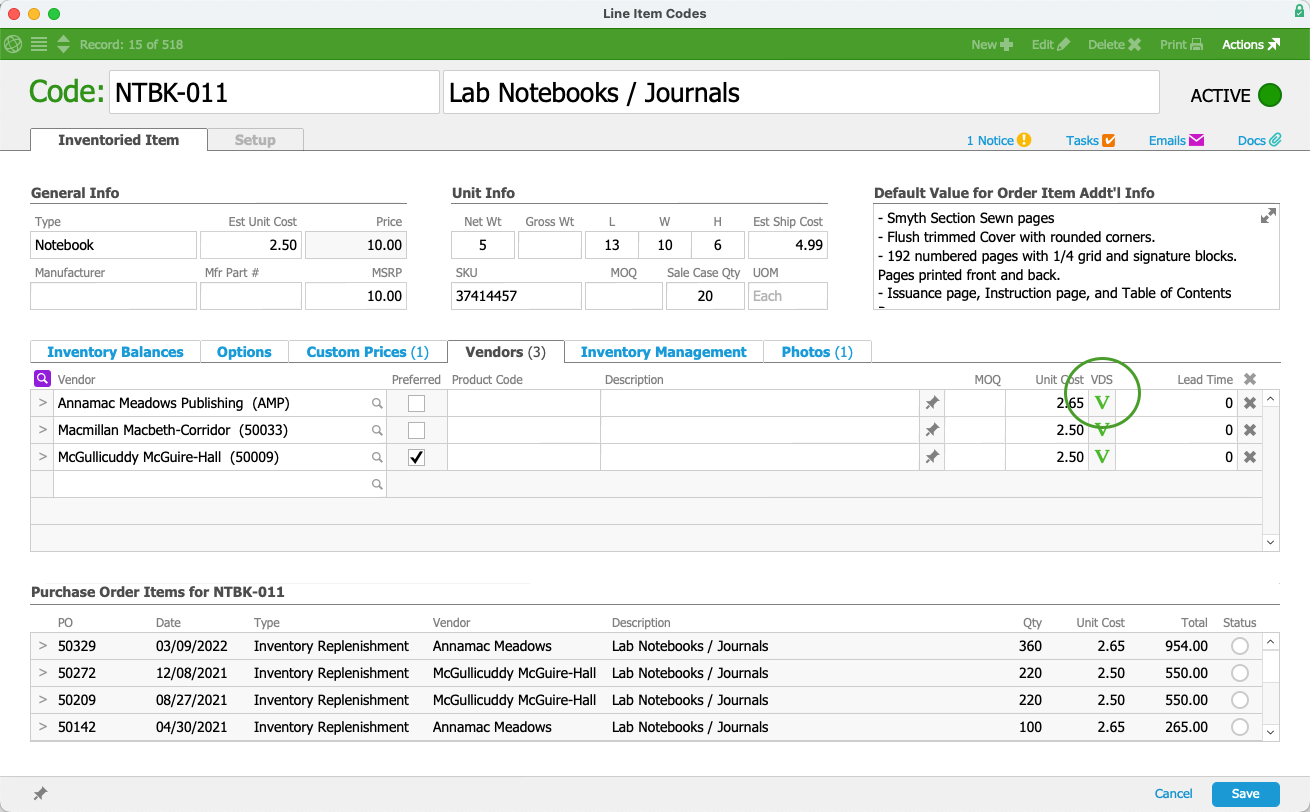The width and height of the screenshot is (1310, 812).
Task: Click the pin icon in McGullicuddy McGuire-Hall vendor row
Action: [x=932, y=457]
